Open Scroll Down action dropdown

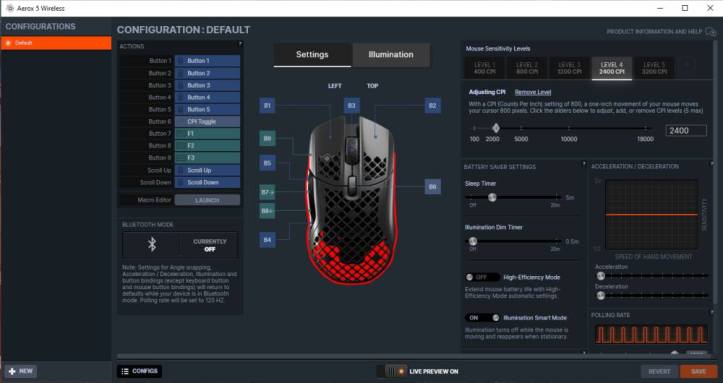point(207,183)
